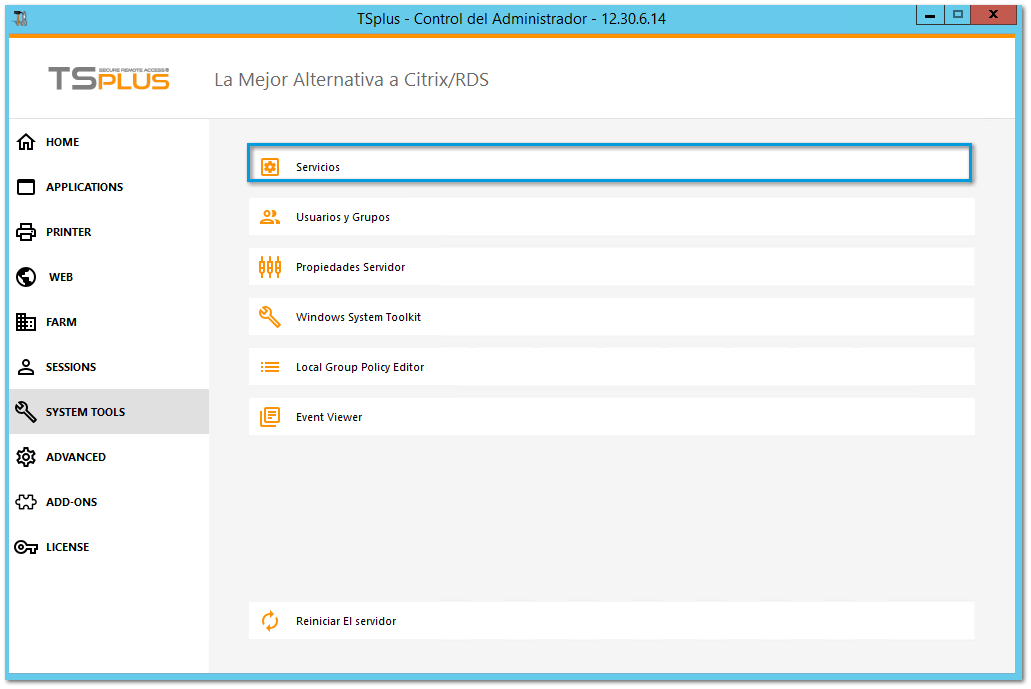Maximize the TSplus window
Image resolution: width=1031 pixels, height=689 pixels.
tap(957, 15)
